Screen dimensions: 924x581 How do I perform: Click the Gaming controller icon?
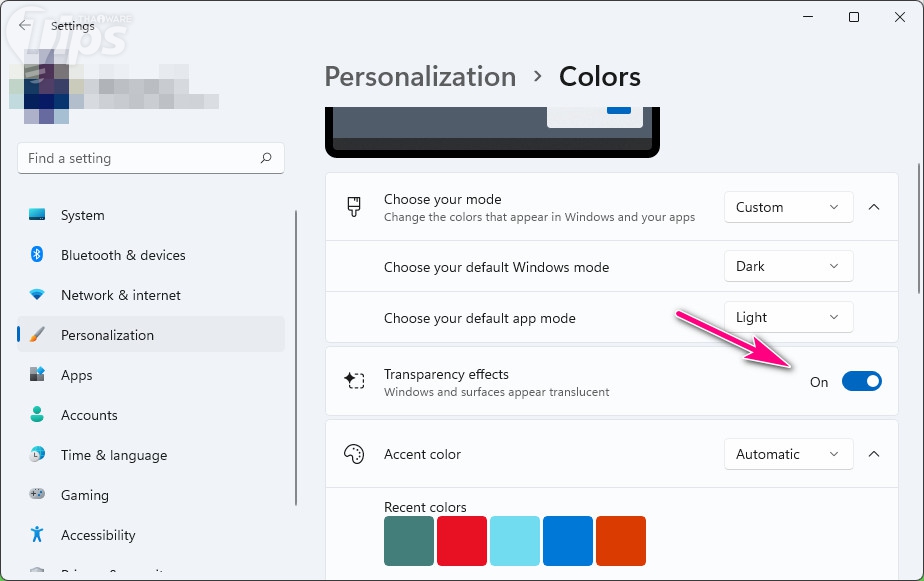37,495
